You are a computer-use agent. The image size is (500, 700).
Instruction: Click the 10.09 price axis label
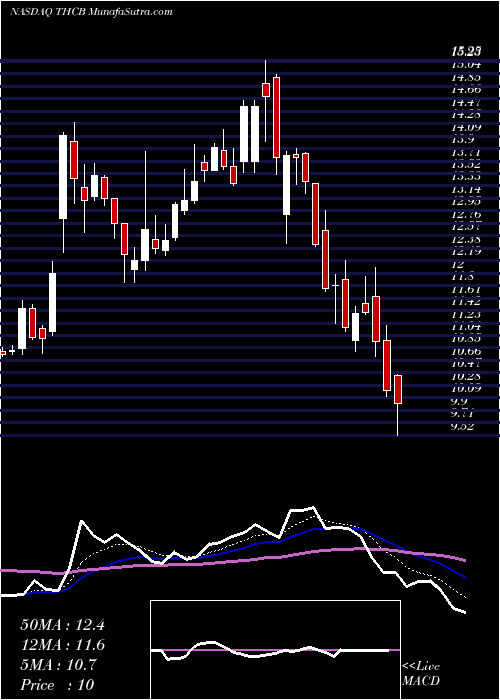point(467,390)
